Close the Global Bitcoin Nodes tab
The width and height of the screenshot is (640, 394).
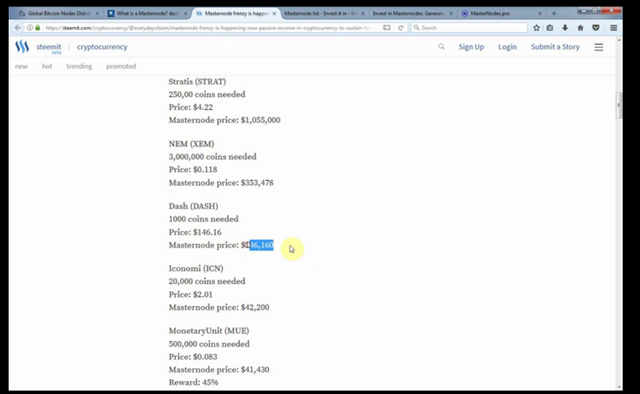point(97,13)
